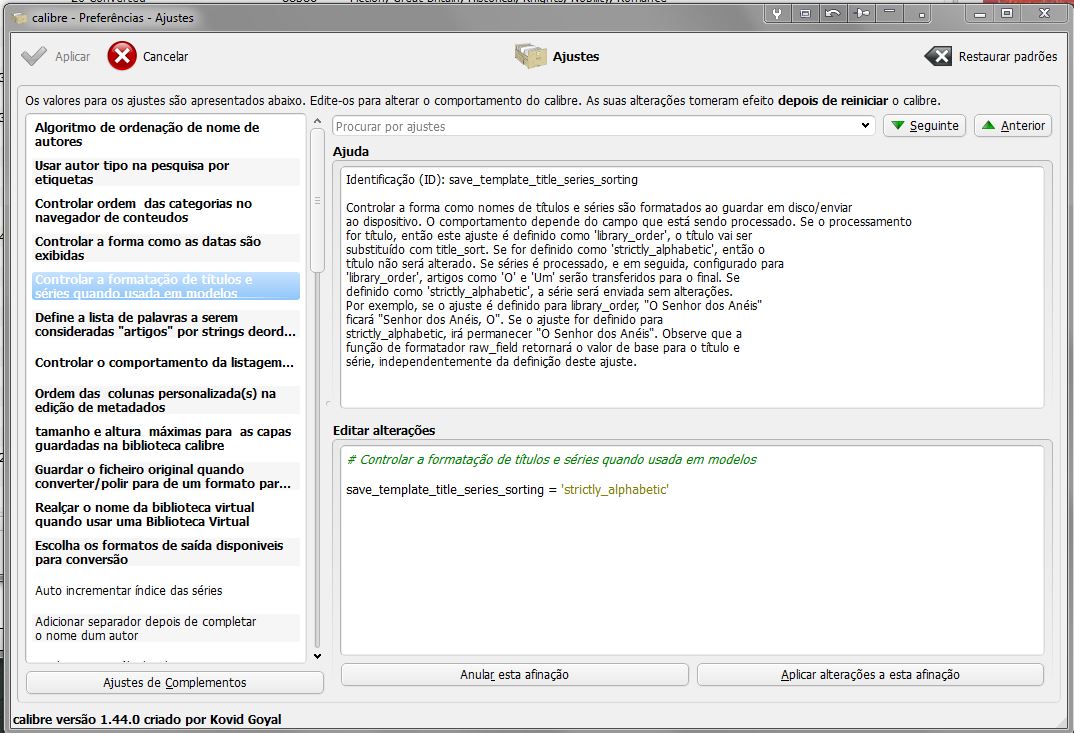
Task: Select Escolha os formatos de saída disponíveis
Action: pyautogui.click(x=166, y=552)
